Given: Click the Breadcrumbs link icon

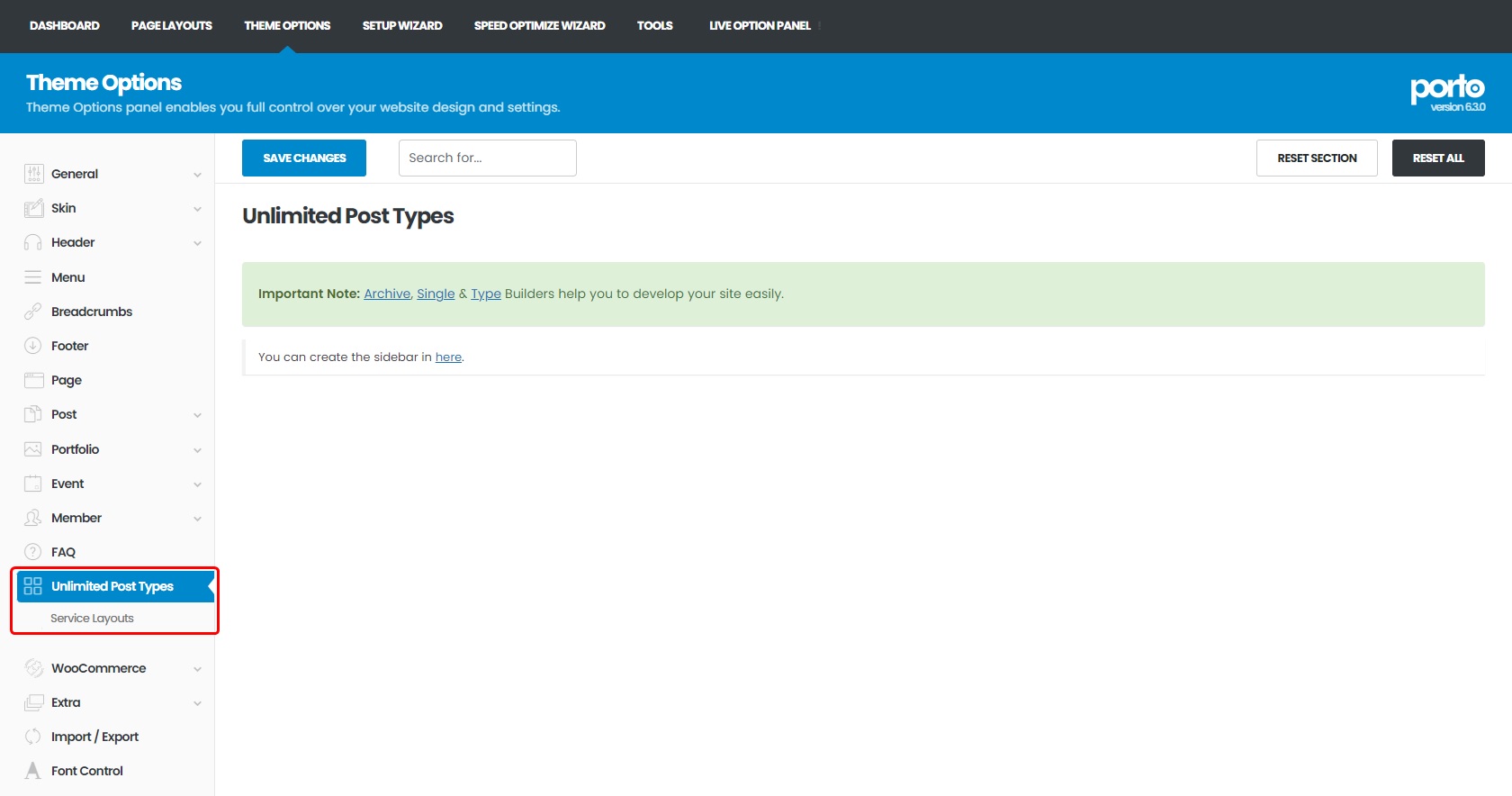Looking at the screenshot, I should coord(33,312).
